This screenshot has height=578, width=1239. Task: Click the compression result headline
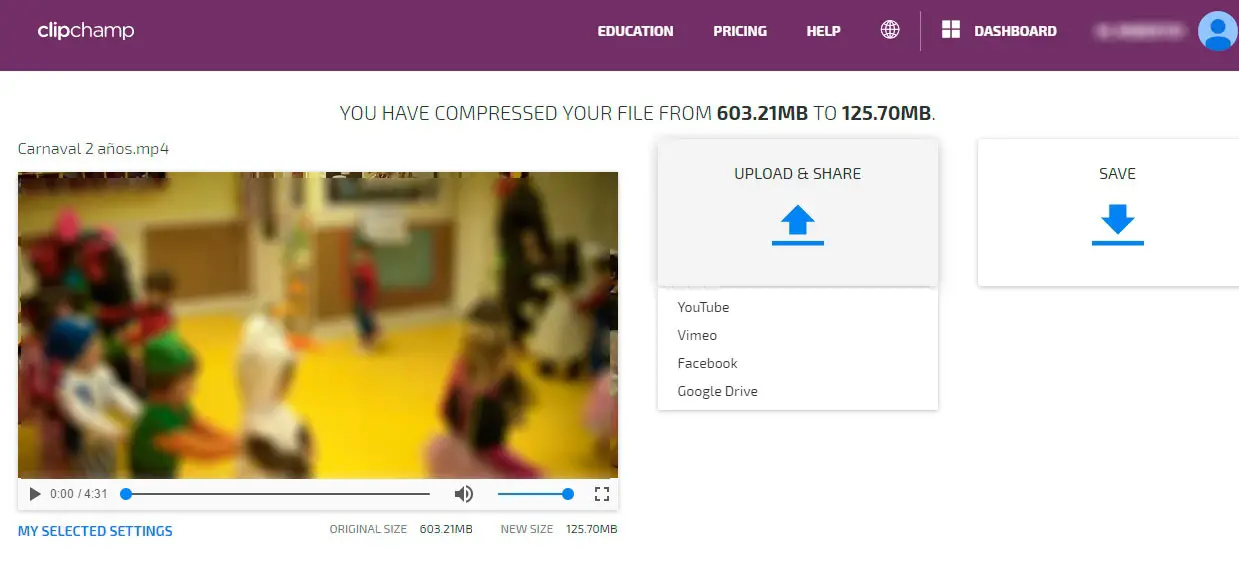pyautogui.click(x=638, y=113)
